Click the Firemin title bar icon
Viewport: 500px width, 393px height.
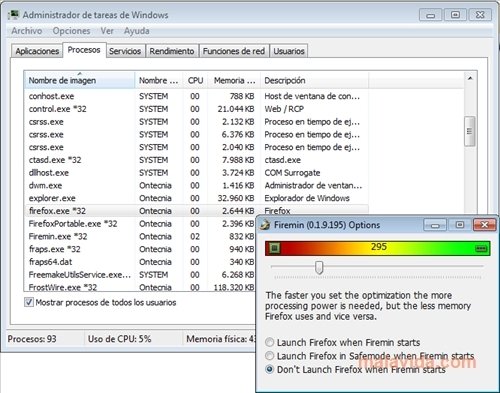265,225
